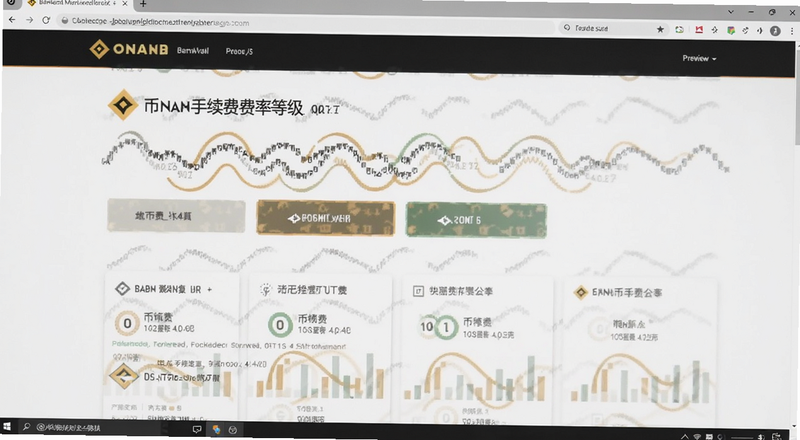
Task: Click the circled 0 badge in first card
Action: point(128,323)
